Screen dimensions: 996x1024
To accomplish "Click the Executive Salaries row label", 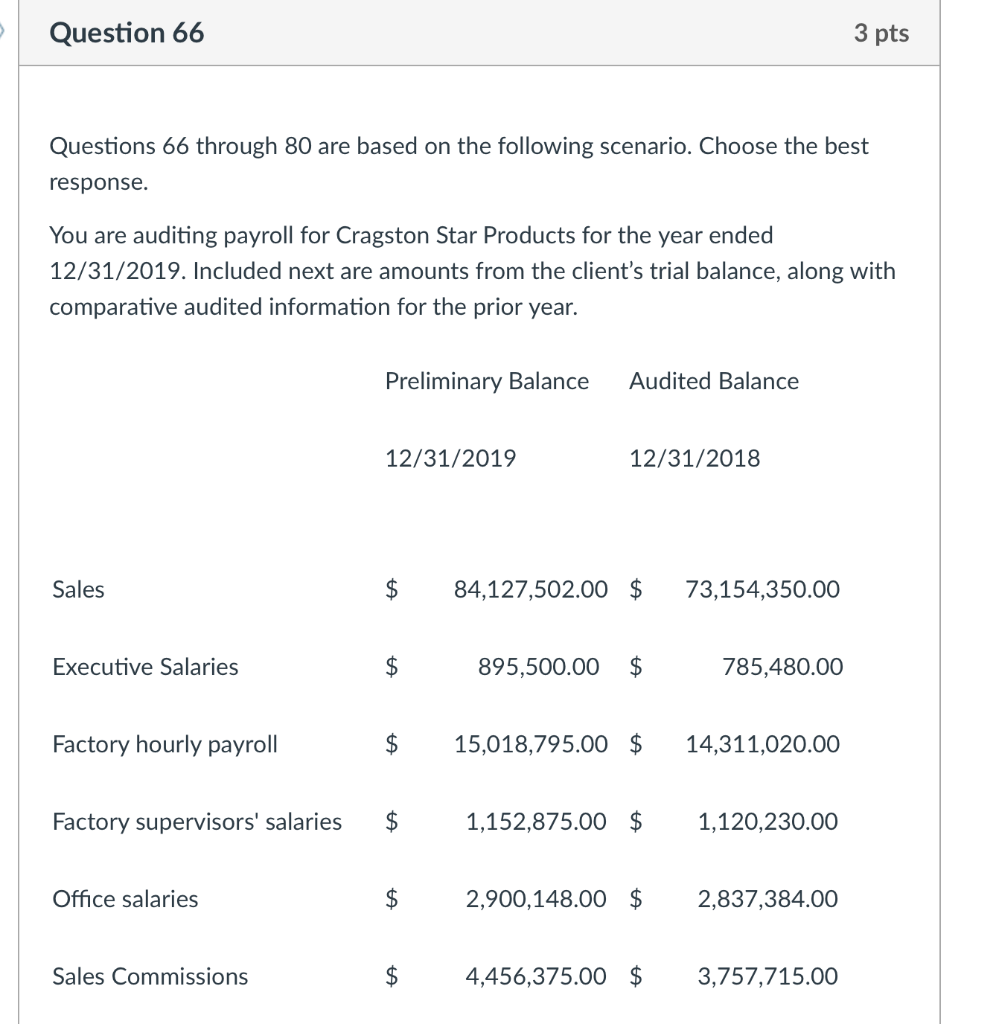I will (145, 667).
